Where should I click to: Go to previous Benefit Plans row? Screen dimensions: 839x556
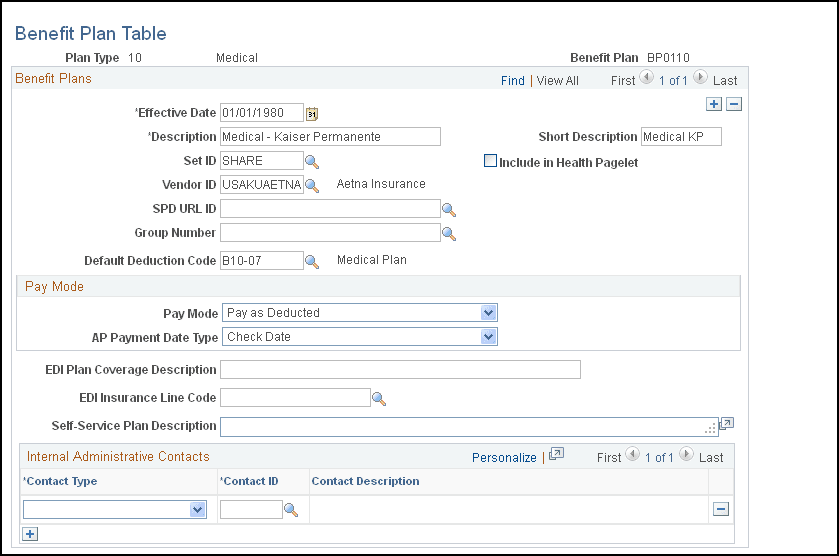point(646,77)
